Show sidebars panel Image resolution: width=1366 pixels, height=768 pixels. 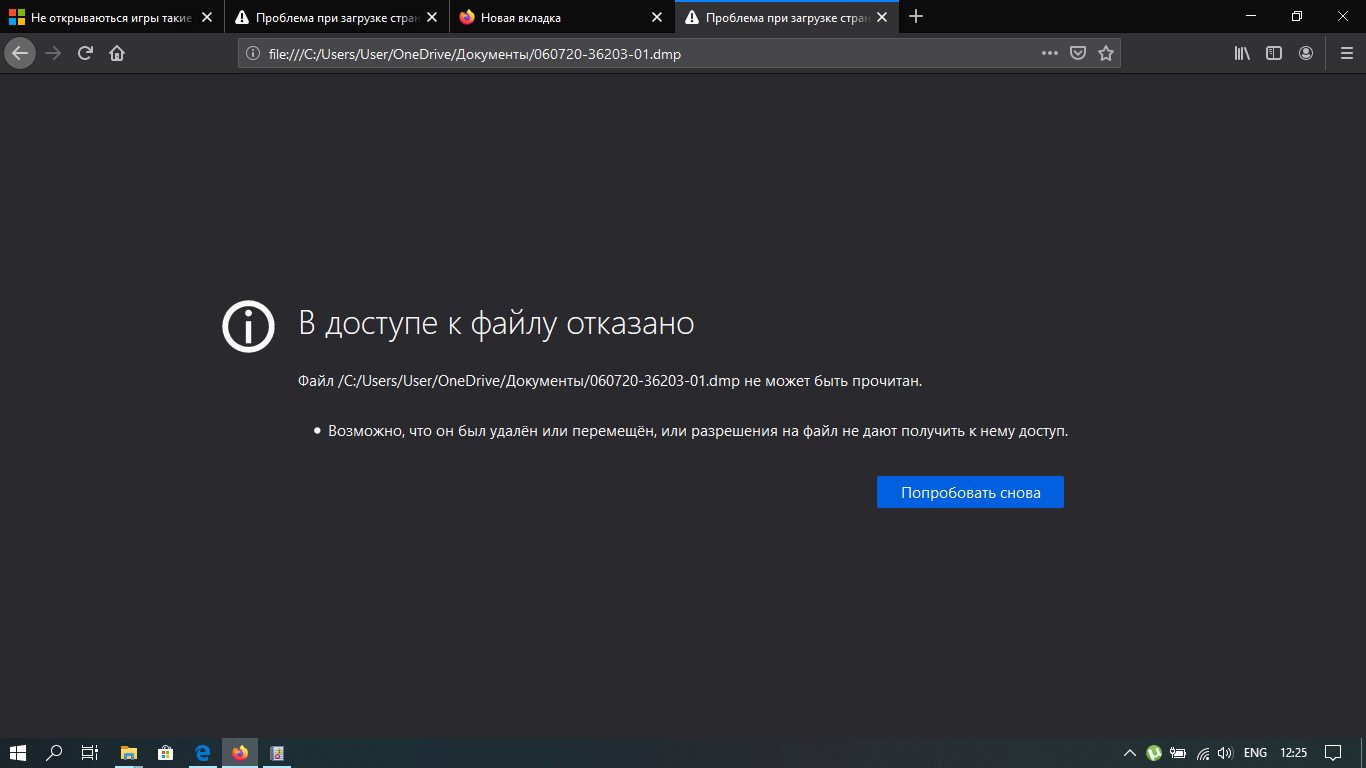click(x=1274, y=53)
